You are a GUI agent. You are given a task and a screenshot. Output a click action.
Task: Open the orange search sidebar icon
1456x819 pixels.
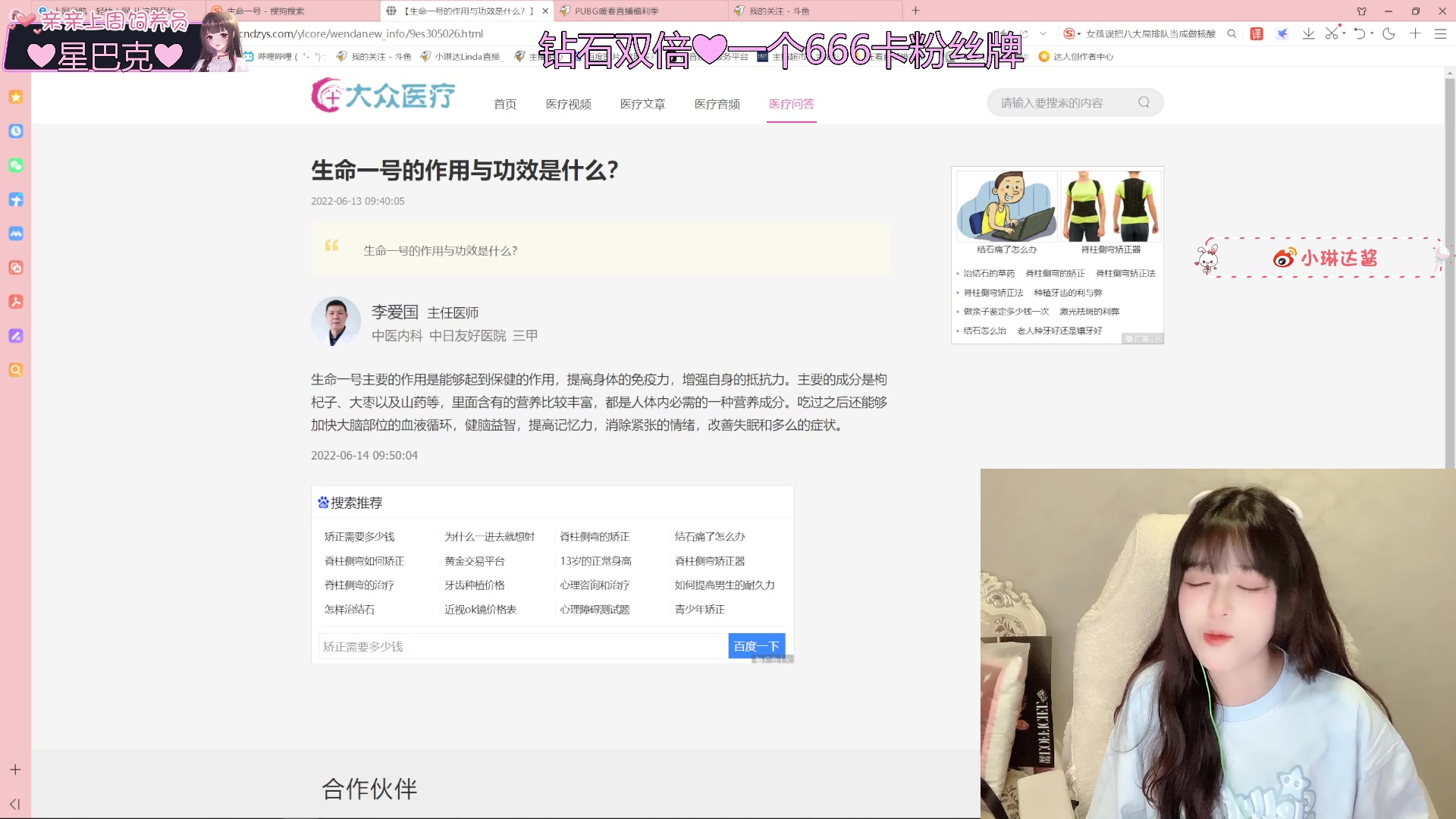click(x=15, y=370)
